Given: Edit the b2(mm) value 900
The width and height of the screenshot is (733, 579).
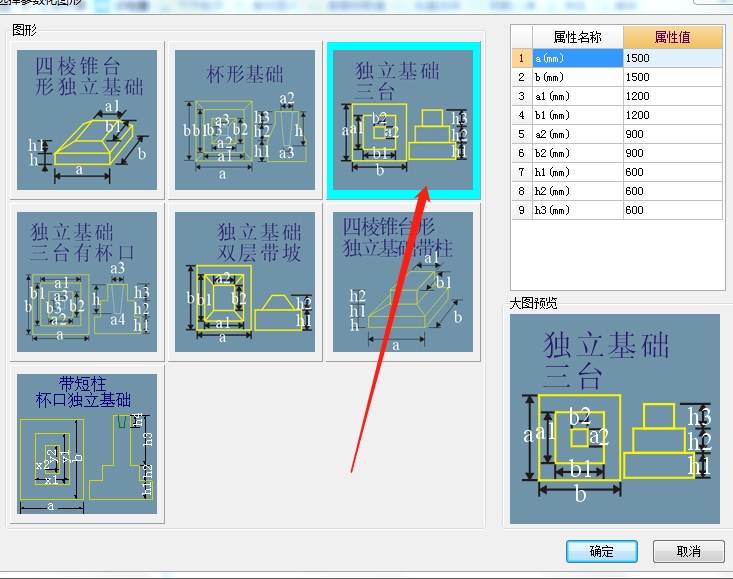Looking at the screenshot, I should pyautogui.click(x=673, y=153).
